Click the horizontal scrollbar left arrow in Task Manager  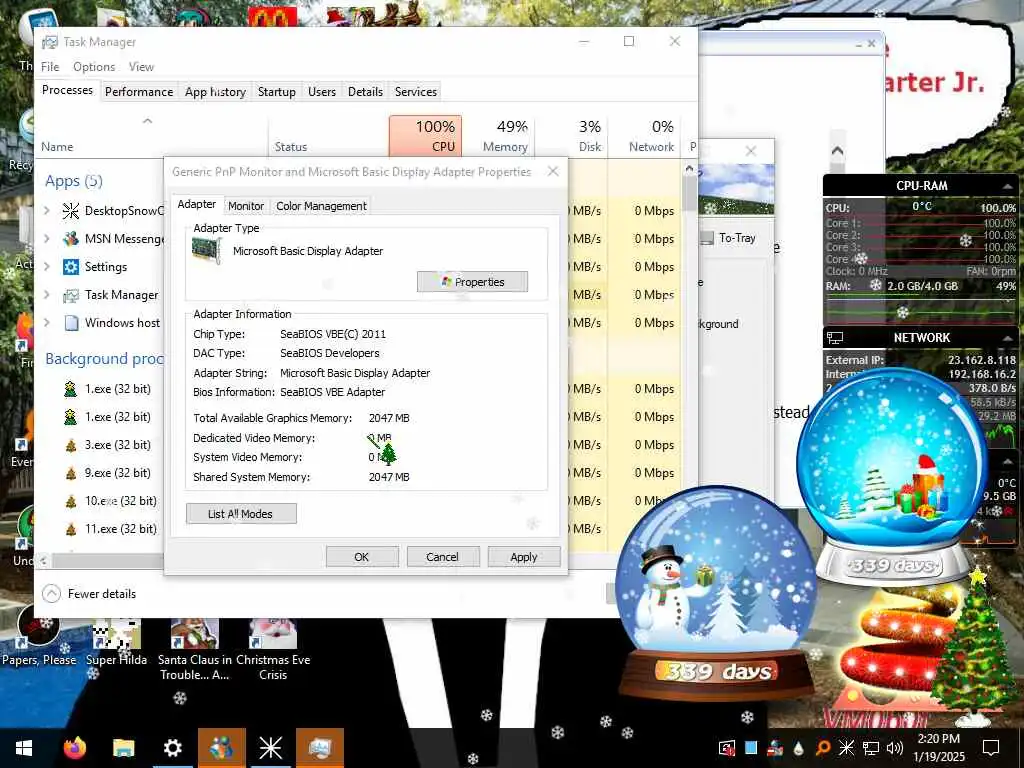click(43, 560)
